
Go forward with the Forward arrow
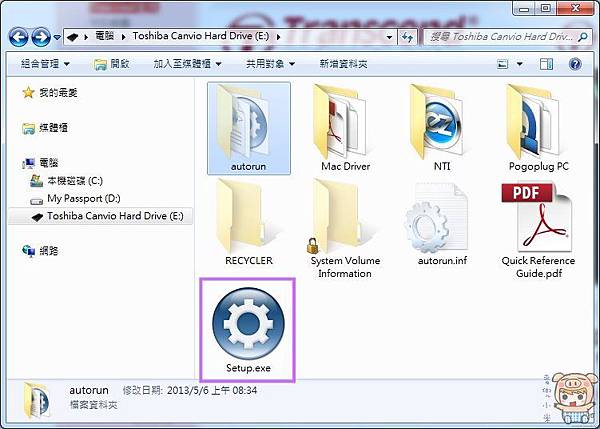point(41,37)
